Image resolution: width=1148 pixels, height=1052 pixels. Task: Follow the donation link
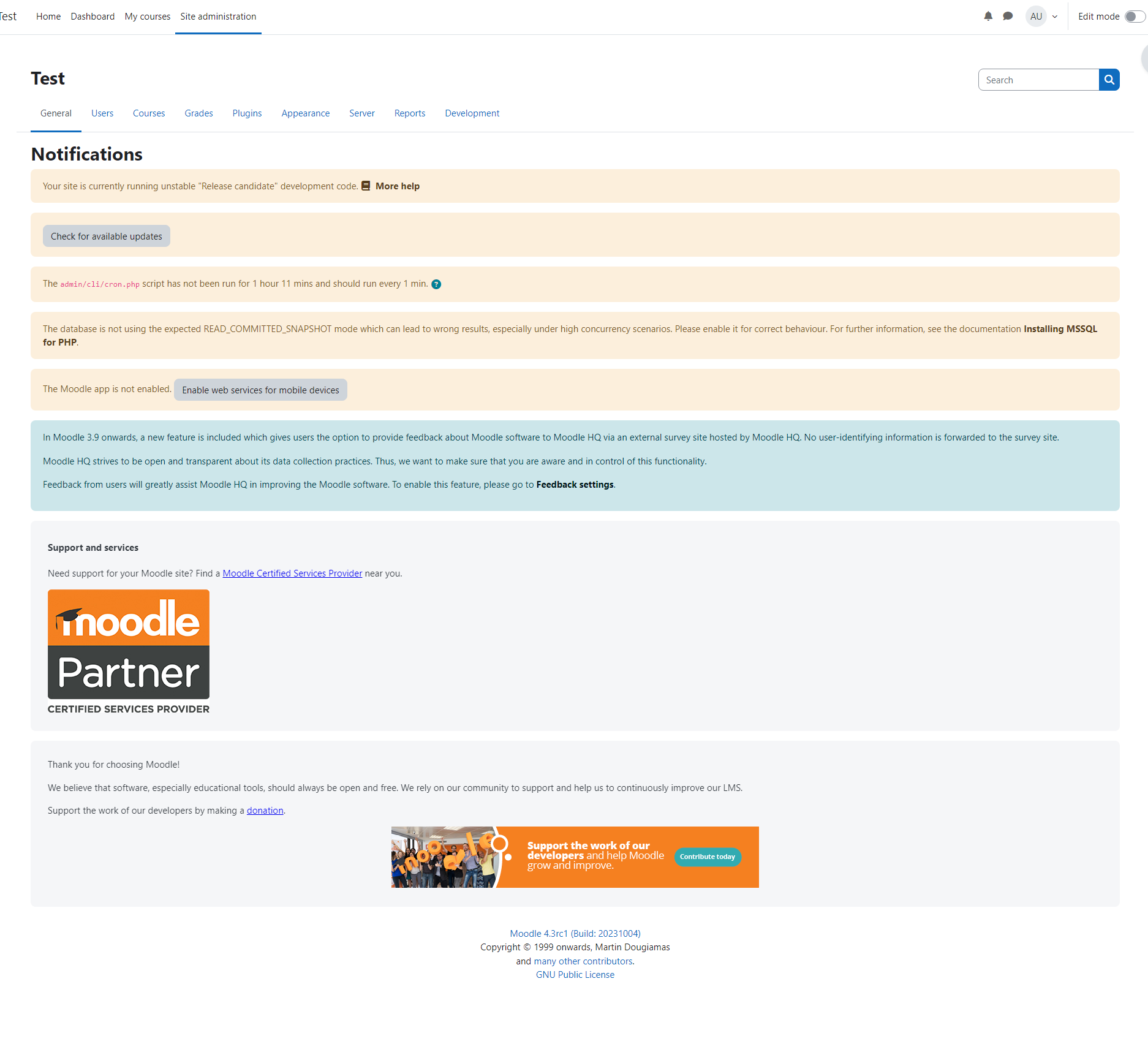265,811
